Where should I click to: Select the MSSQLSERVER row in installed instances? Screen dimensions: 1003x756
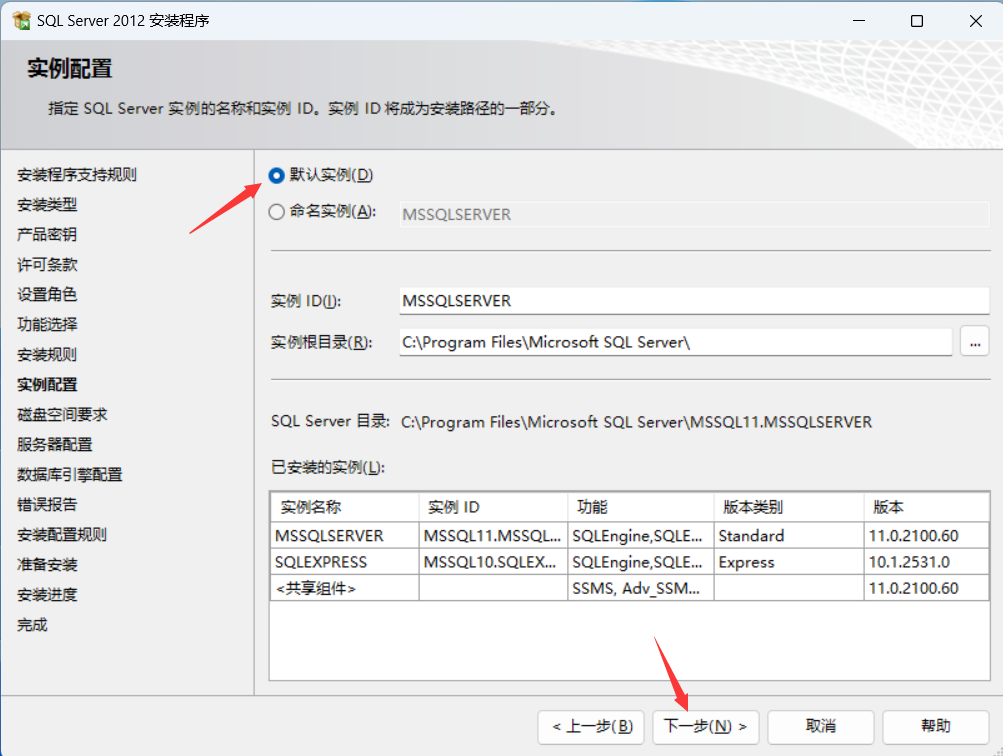click(x=630, y=535)
